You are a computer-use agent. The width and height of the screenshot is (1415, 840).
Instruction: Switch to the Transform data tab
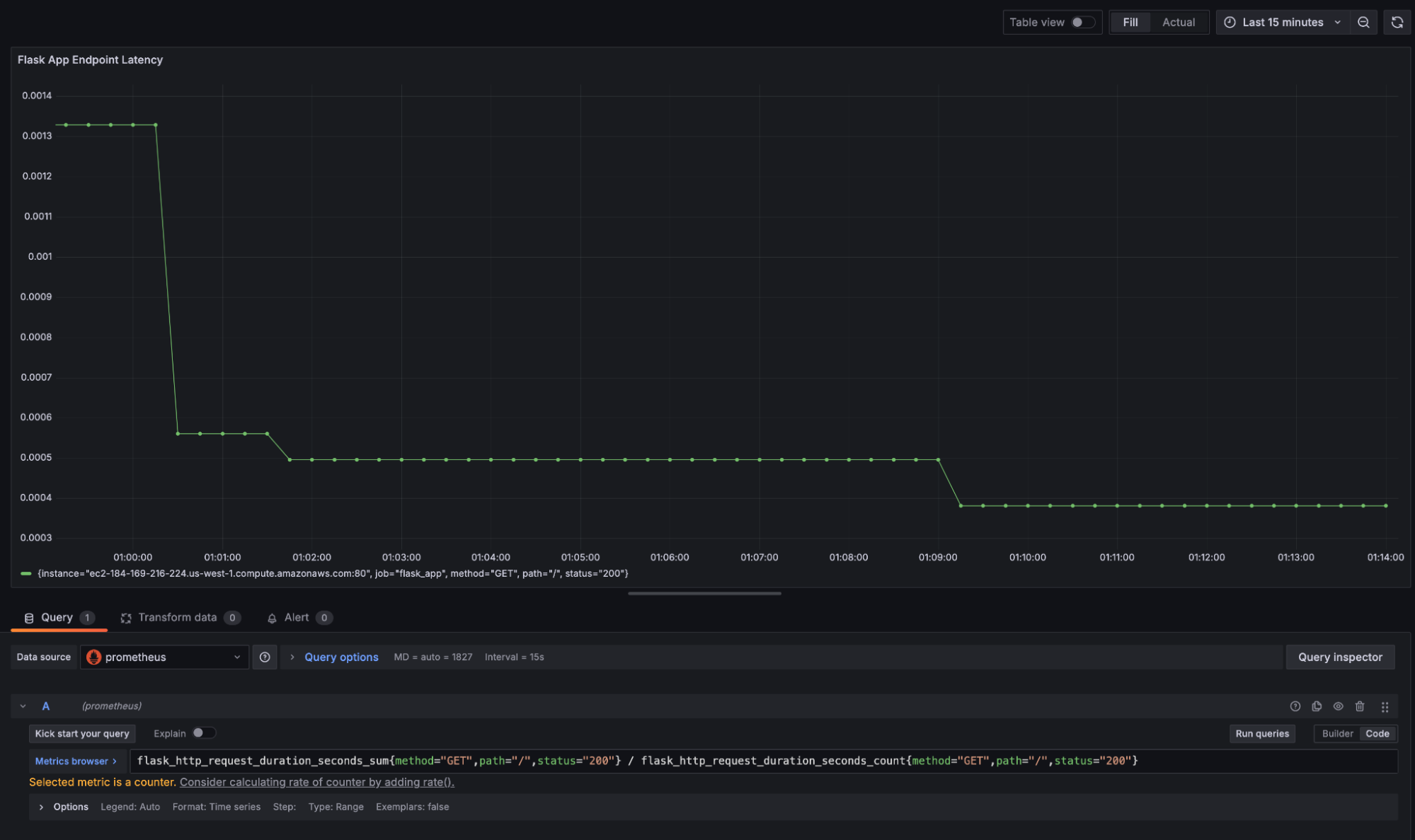(178, 617)
